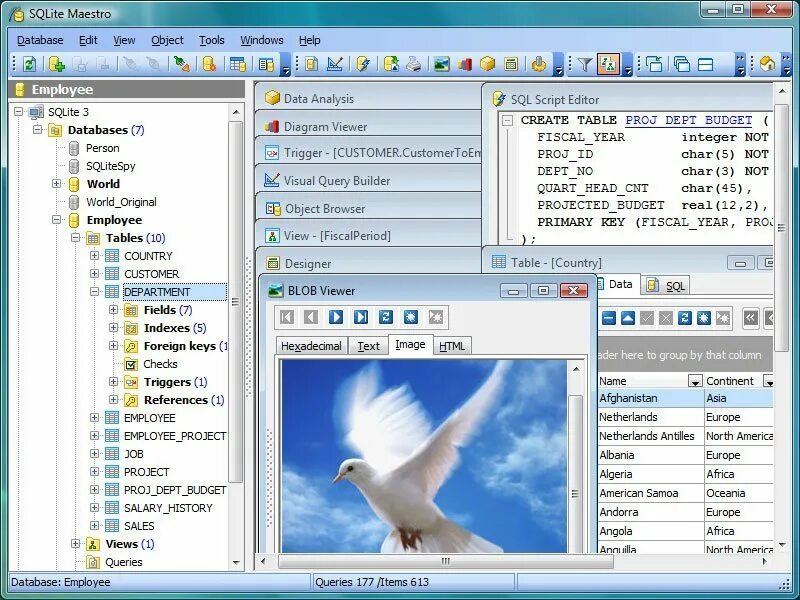Viewport: 800px width, 600px height.
Task: Switch to Hexadecimal tab in BLOB Viewer
Action: (x=311, y=346)
